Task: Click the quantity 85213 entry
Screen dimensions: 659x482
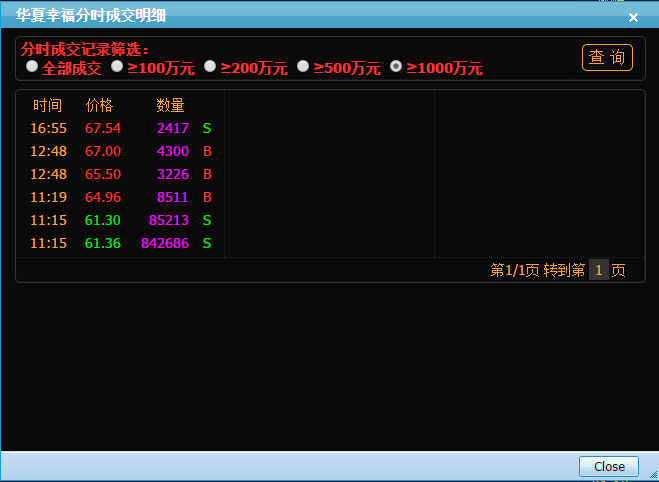Action: click(x=168, y=220)
